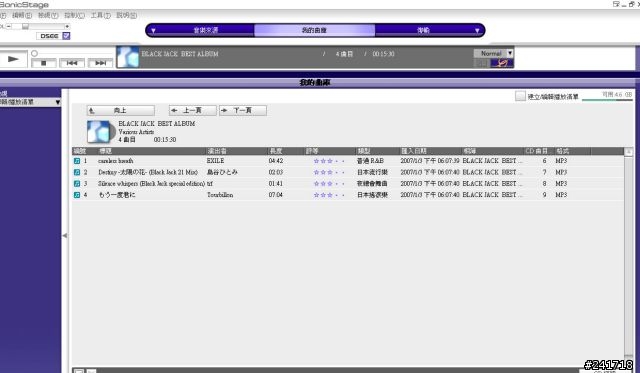Click music note icon for track 1
The width and height of the screenshot is (640, 373).
coord(77,161)
